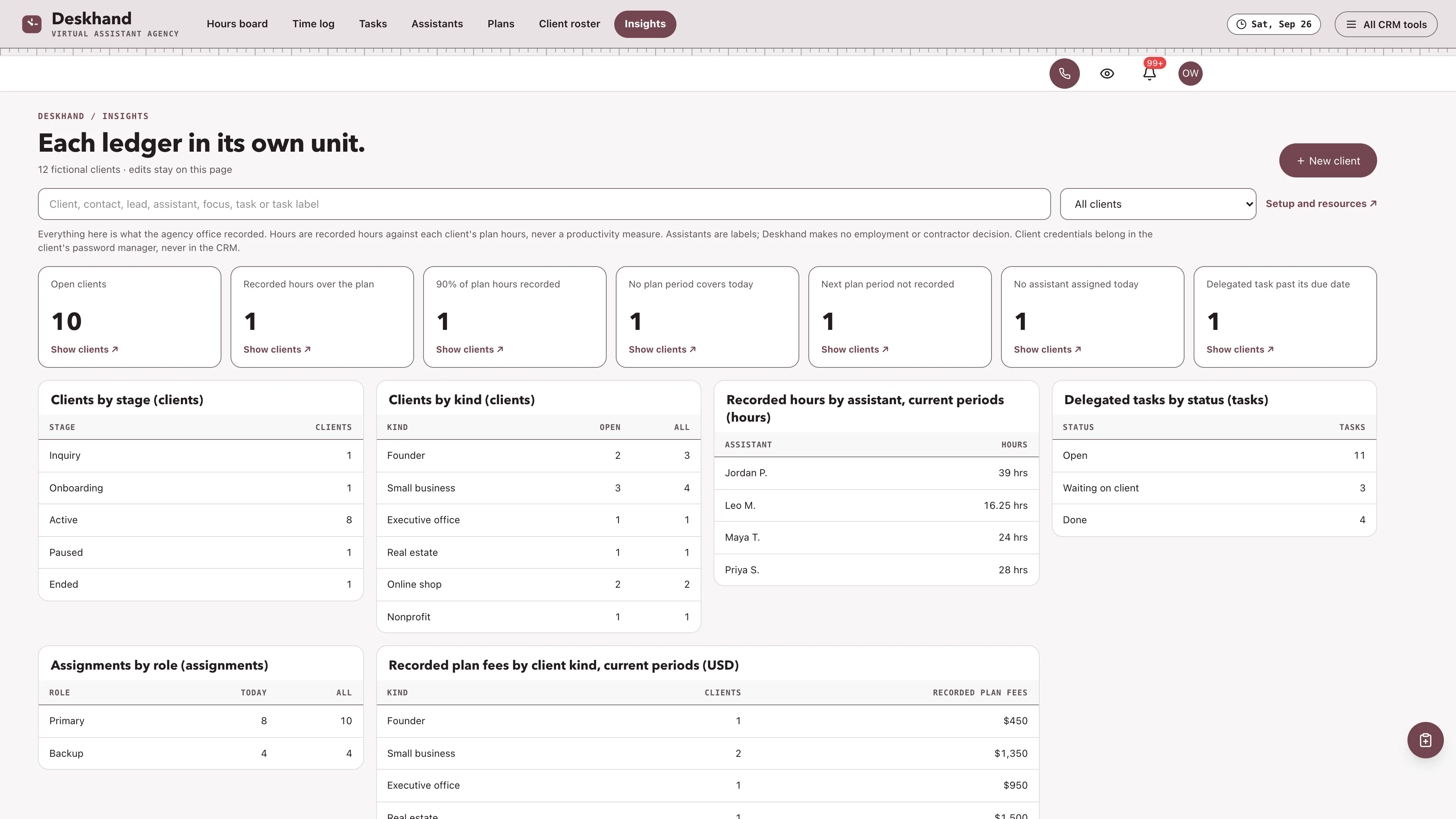Click the Active stage row
1456x819 pixels.
200,520
